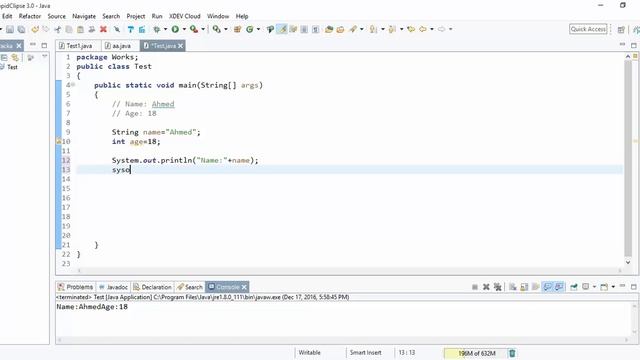This screenshot has width=640, height=360.
Task: Click the Next Annotation icon
Action: click(373, 29)
